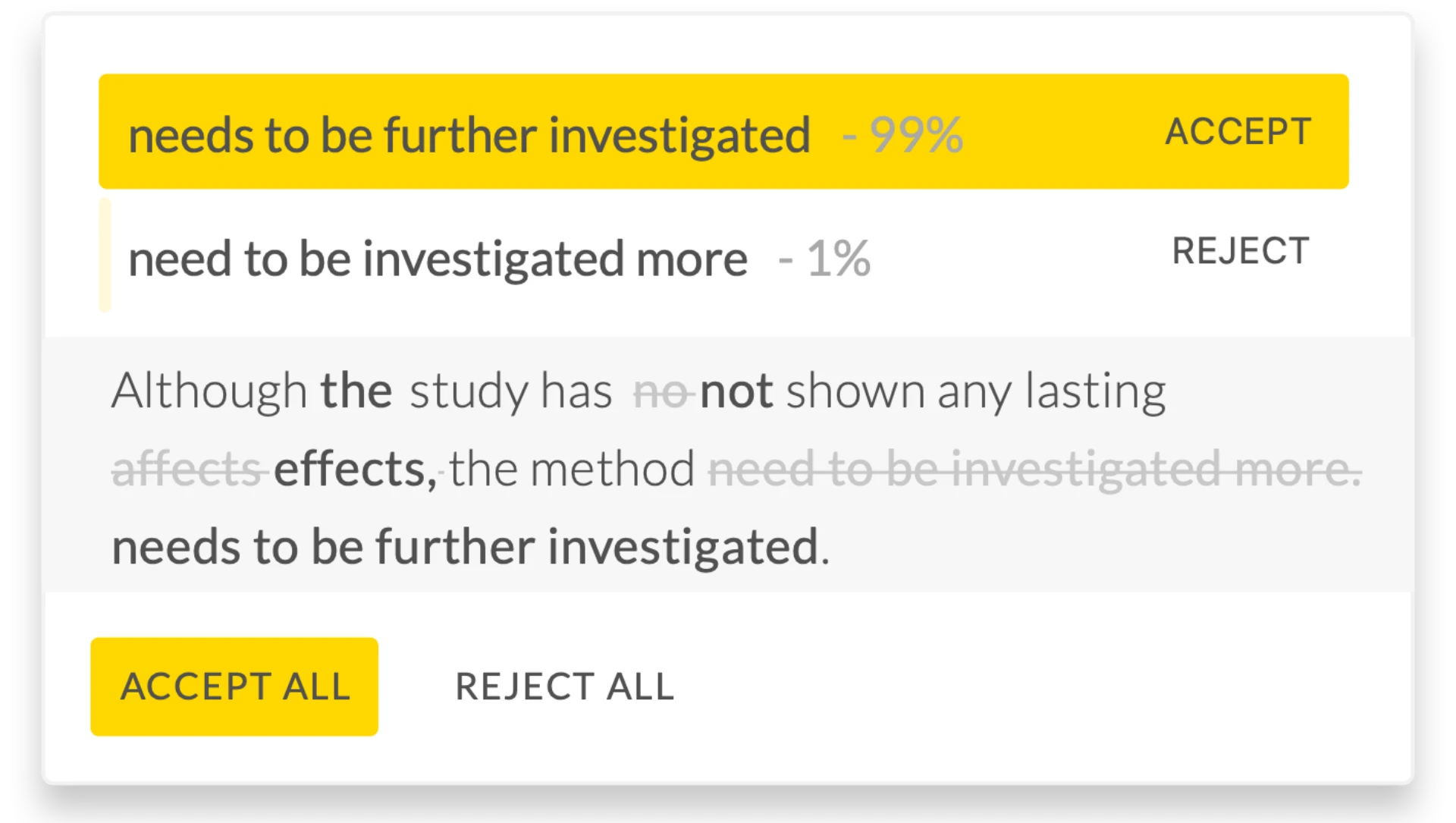
Task: Click the words "the method" in the paragraph
Action: click(572, 470)
